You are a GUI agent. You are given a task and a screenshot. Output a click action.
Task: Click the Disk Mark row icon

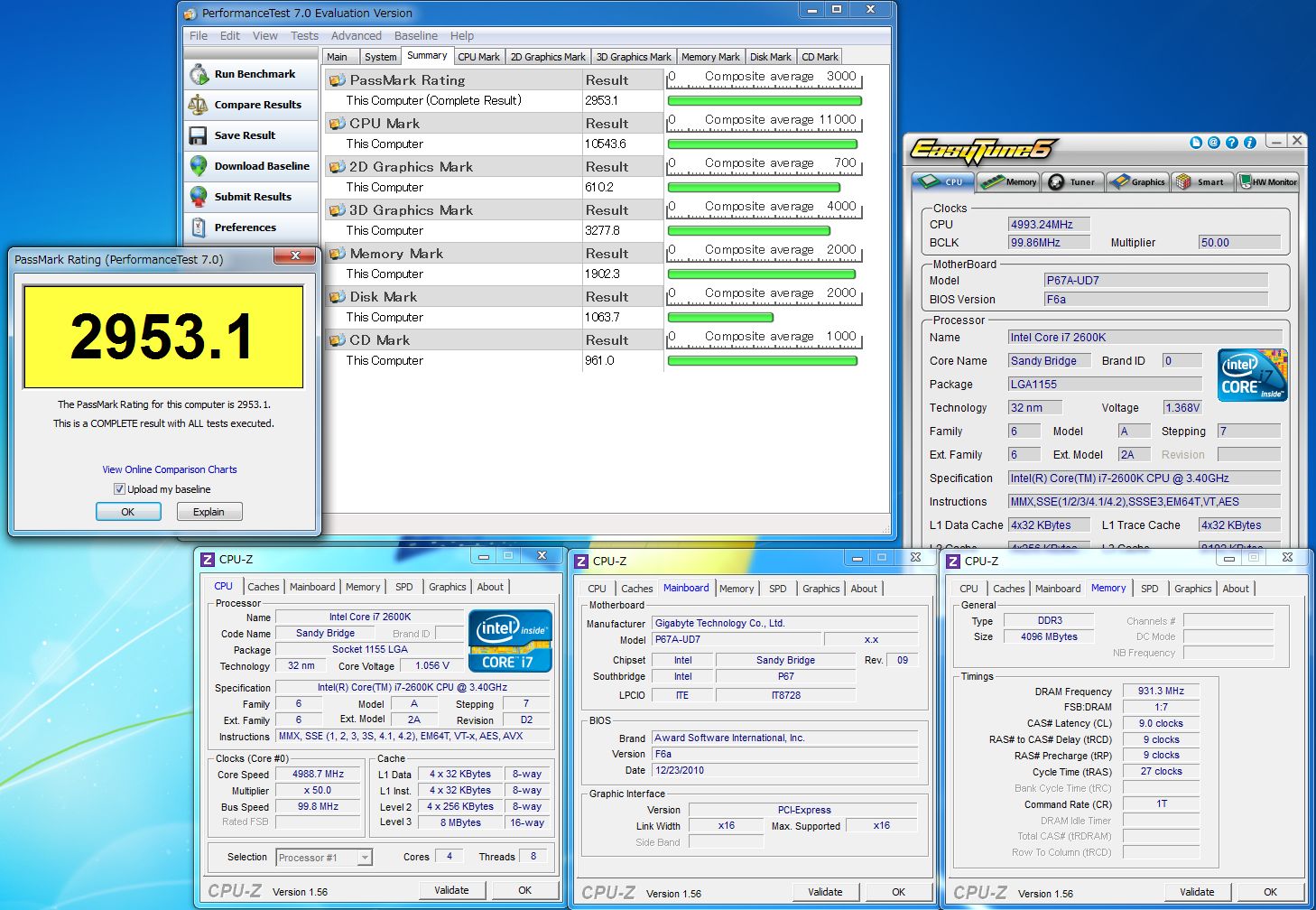pos(338,297)
